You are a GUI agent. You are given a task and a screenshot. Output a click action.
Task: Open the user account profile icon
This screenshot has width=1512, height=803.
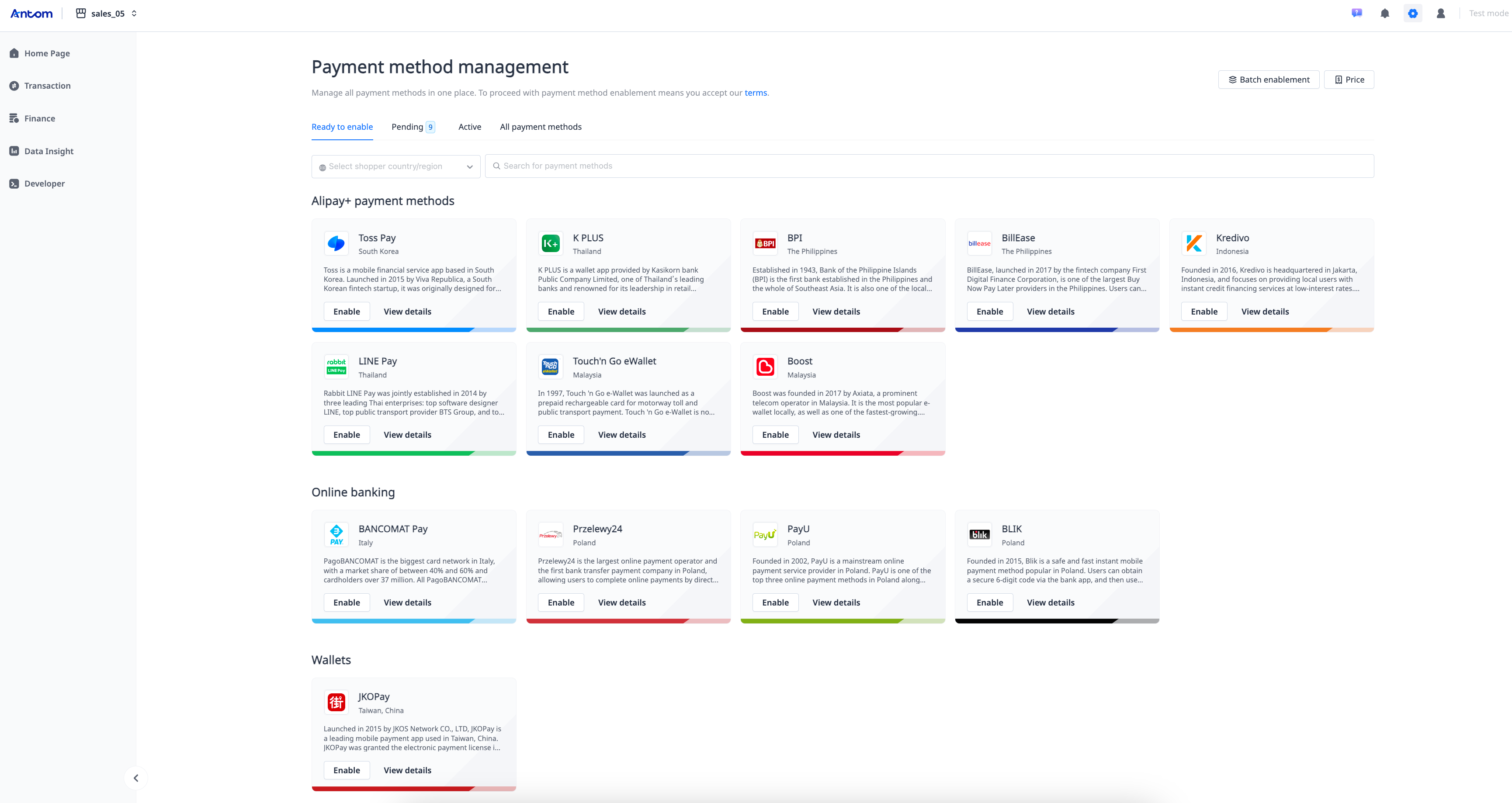(1440, 14)
